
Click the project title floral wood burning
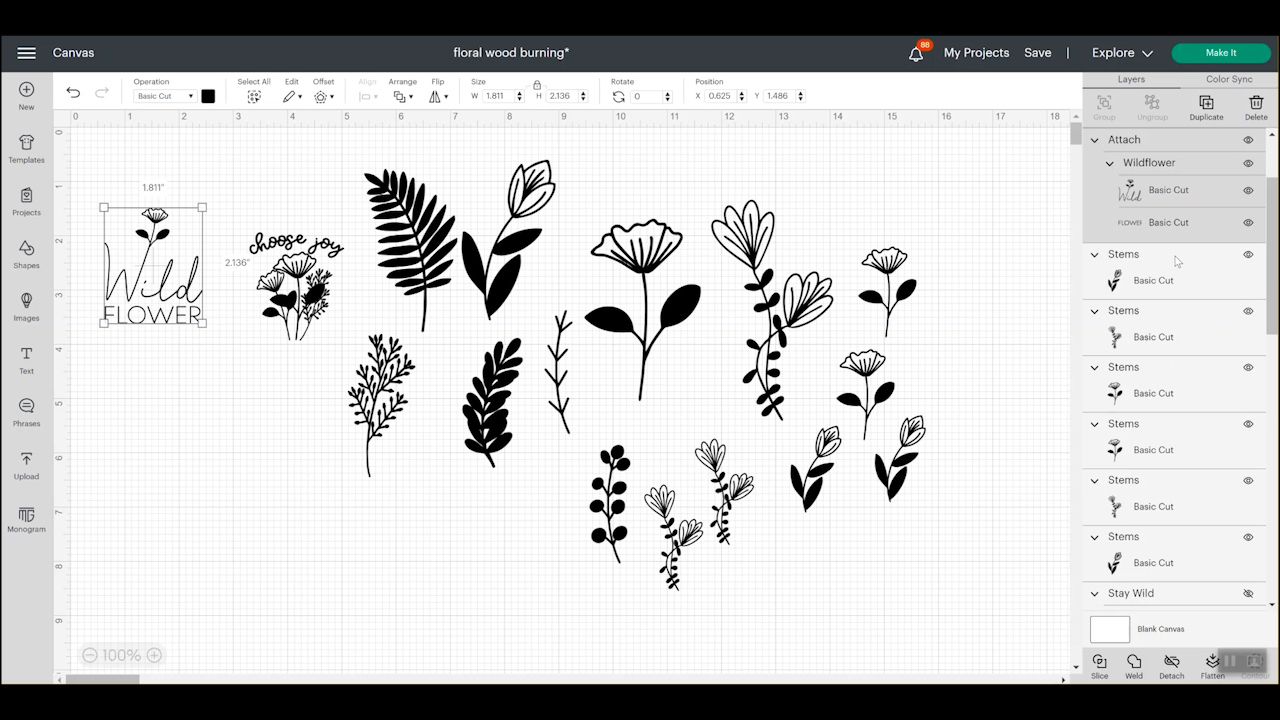point(511,53)
